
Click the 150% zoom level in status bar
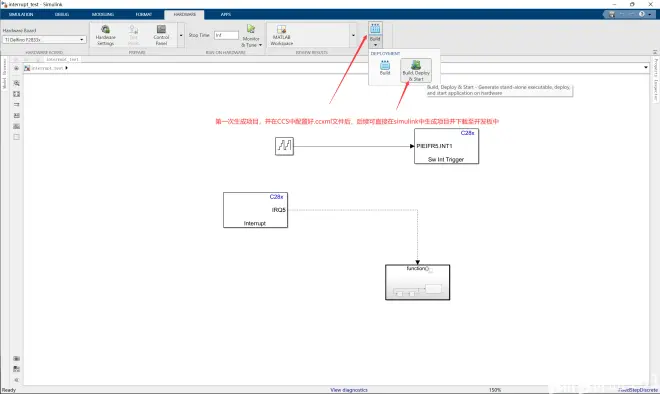tap(495, 390)
